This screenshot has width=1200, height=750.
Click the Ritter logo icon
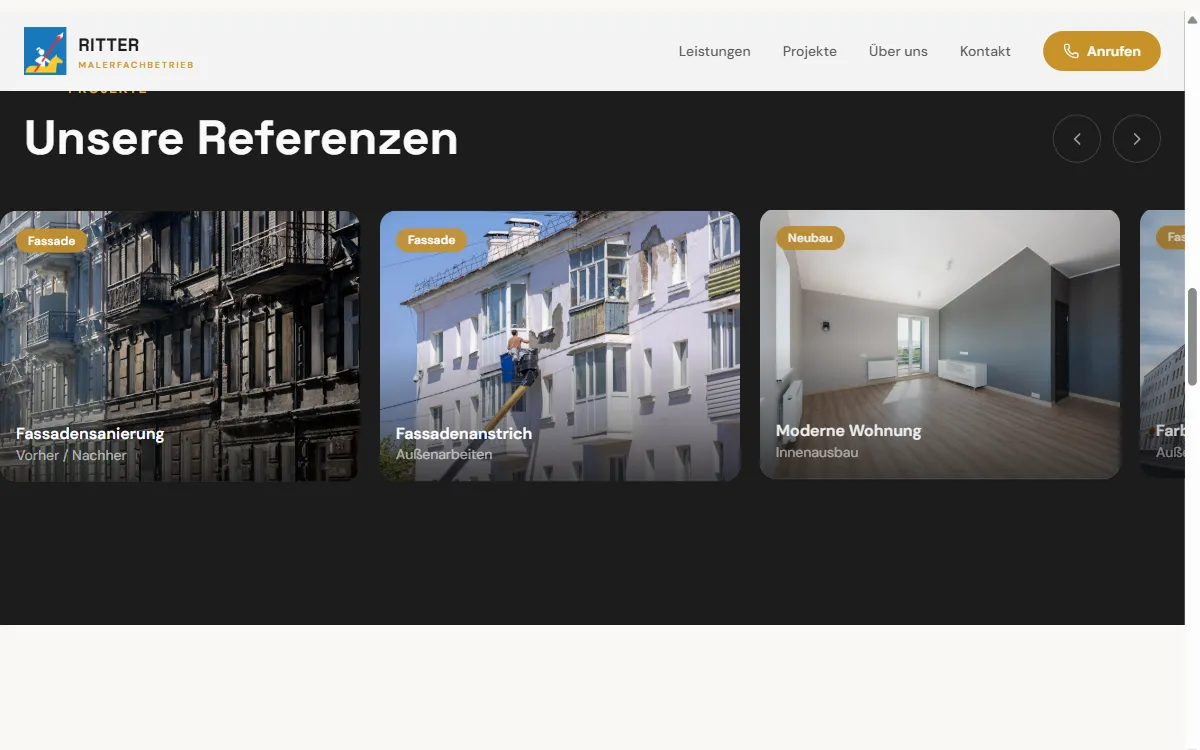(45, 51)
